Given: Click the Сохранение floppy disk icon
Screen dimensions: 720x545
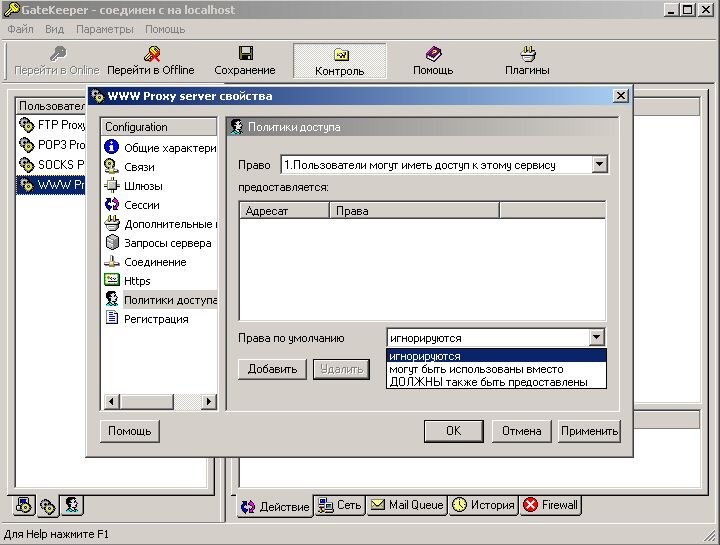Looking at the screenshot, I should [x=246, y=53].
